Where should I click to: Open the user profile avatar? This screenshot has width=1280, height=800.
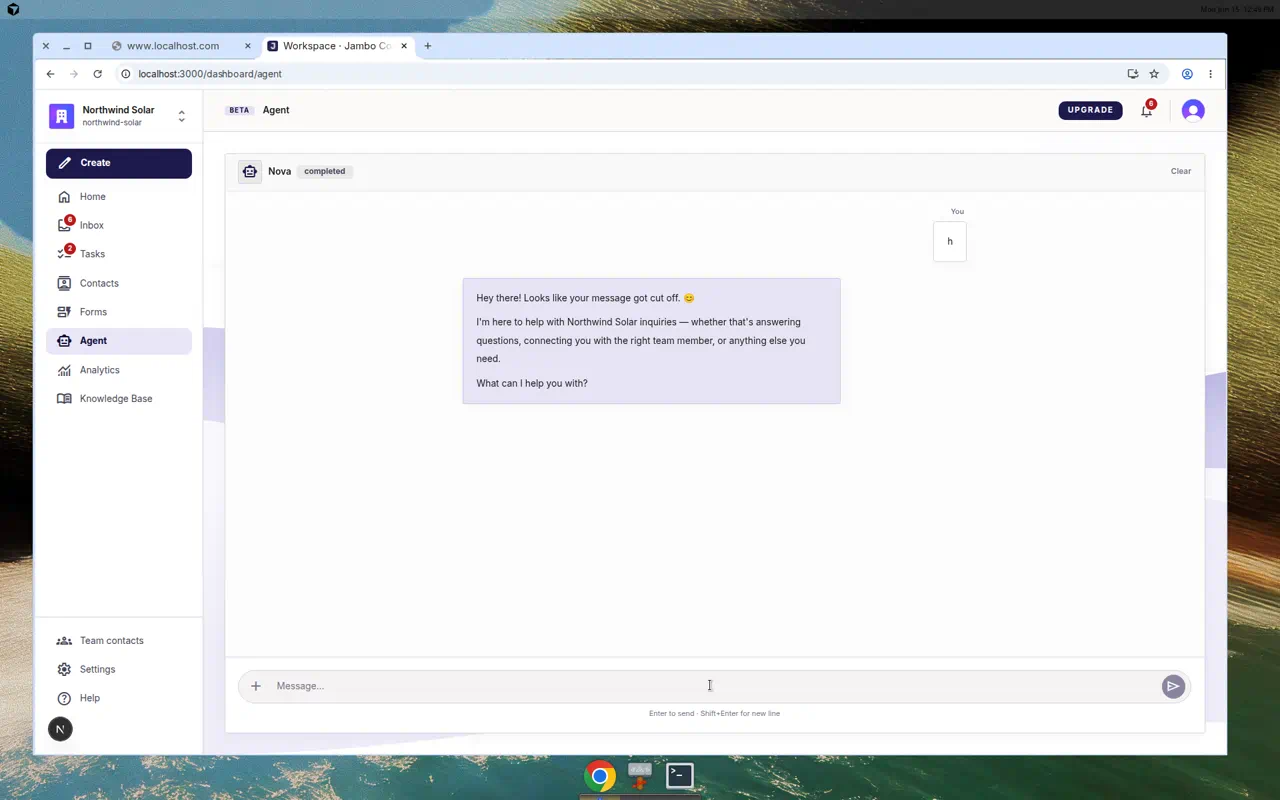[1193, 110]
